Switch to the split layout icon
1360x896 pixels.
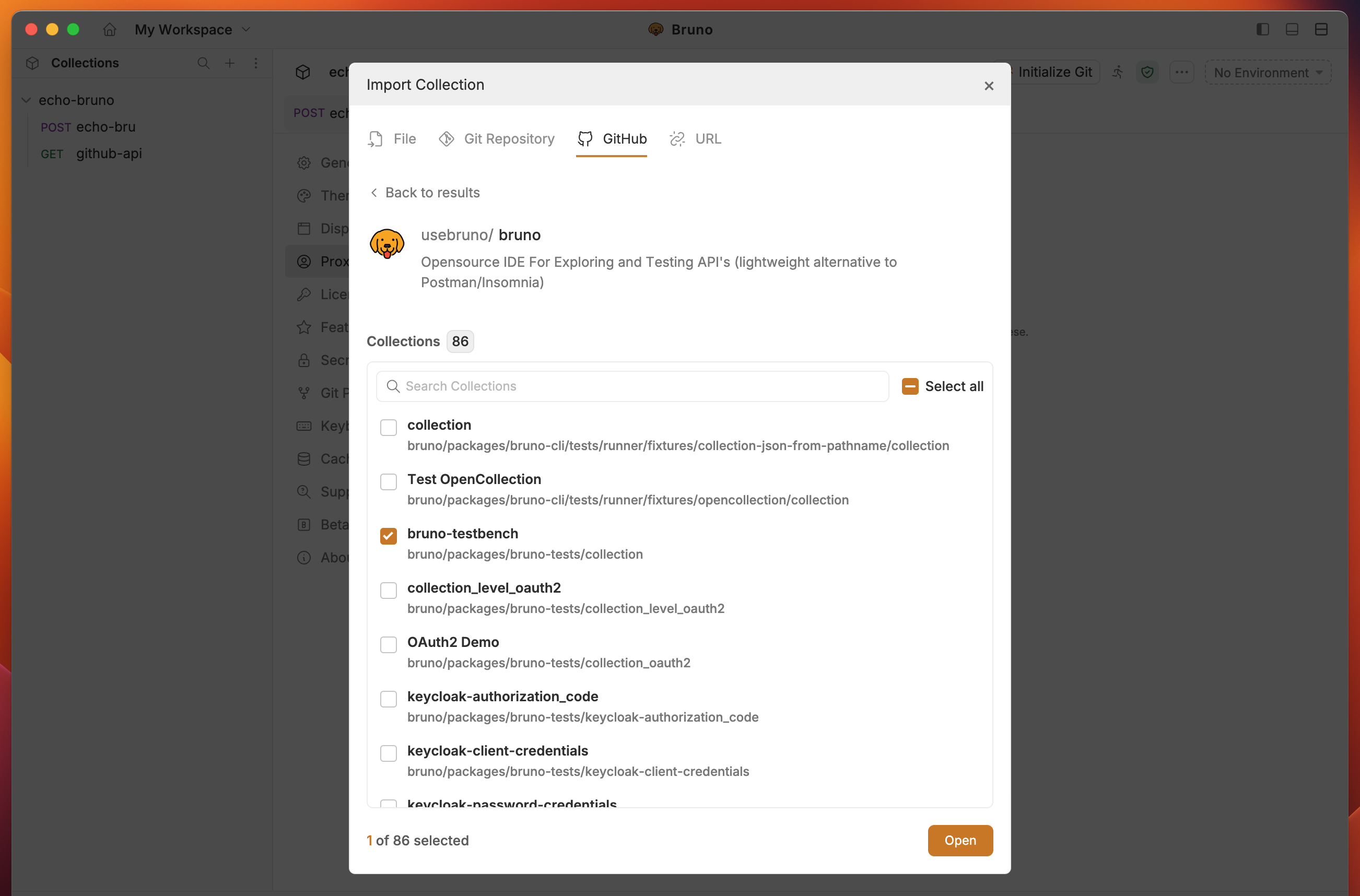click(1321, 29)
